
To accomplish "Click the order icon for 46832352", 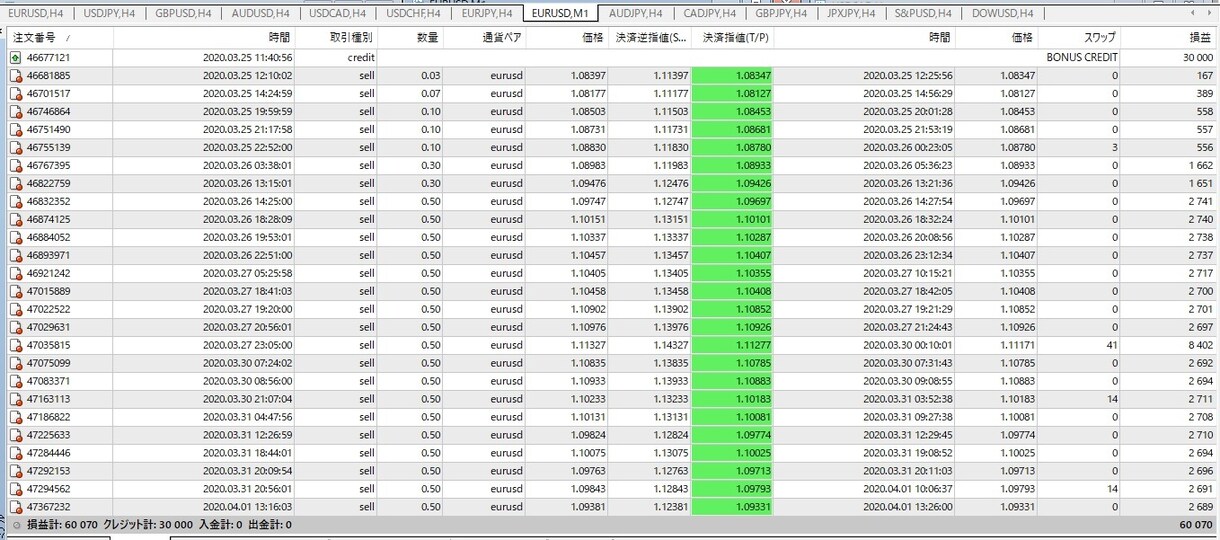I will tap(15, 202).
